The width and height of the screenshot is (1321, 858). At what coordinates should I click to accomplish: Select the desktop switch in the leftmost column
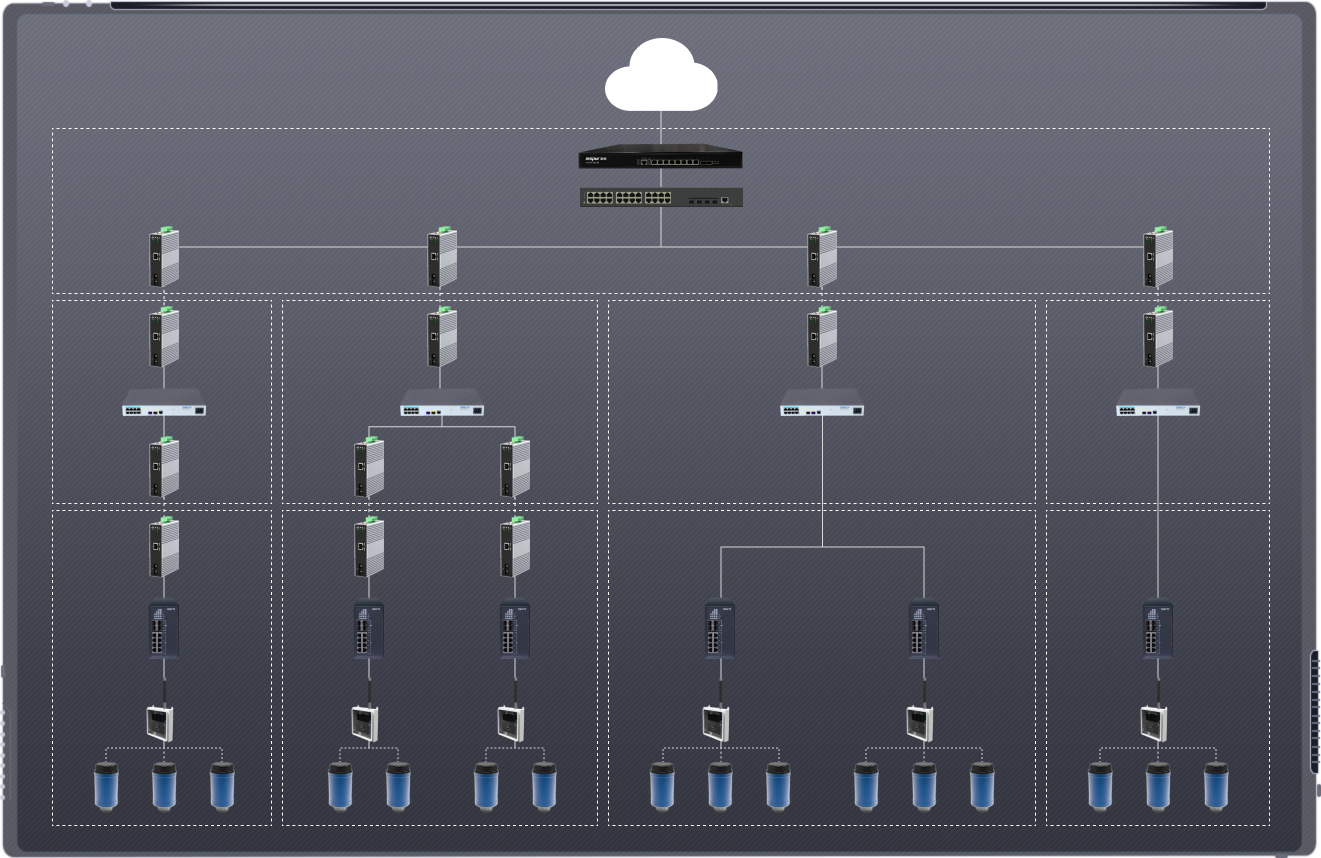click(x=164, y=408)
